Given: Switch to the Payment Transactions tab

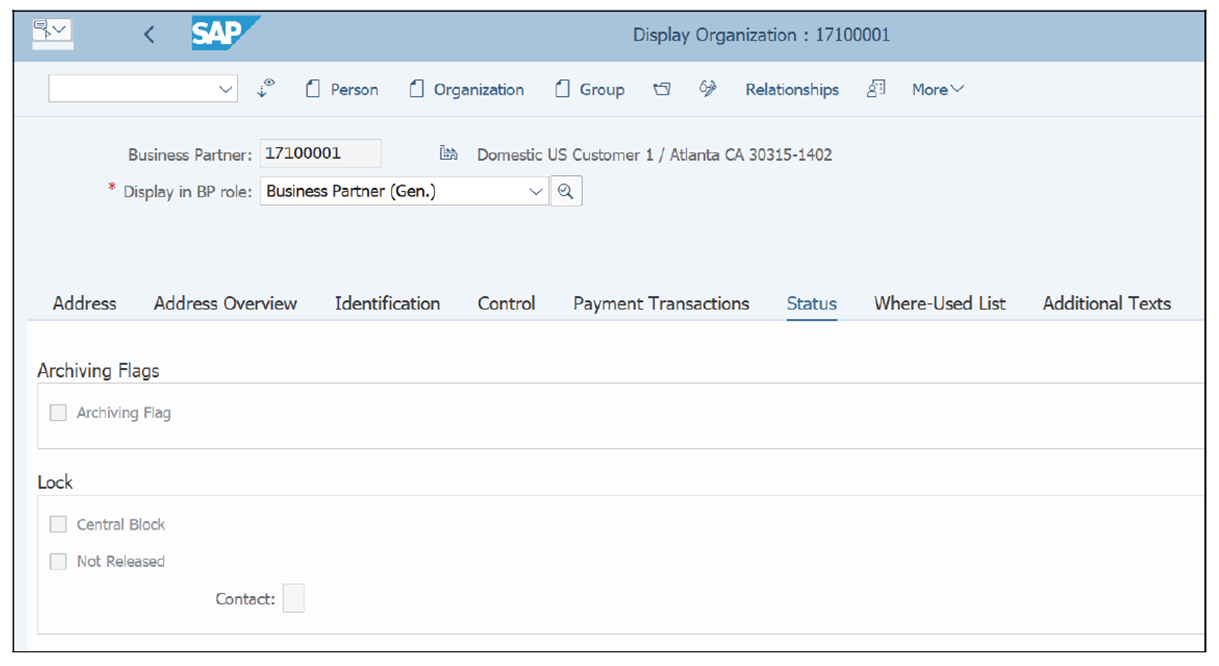Looking at the screenshot, I should (660, 303).
